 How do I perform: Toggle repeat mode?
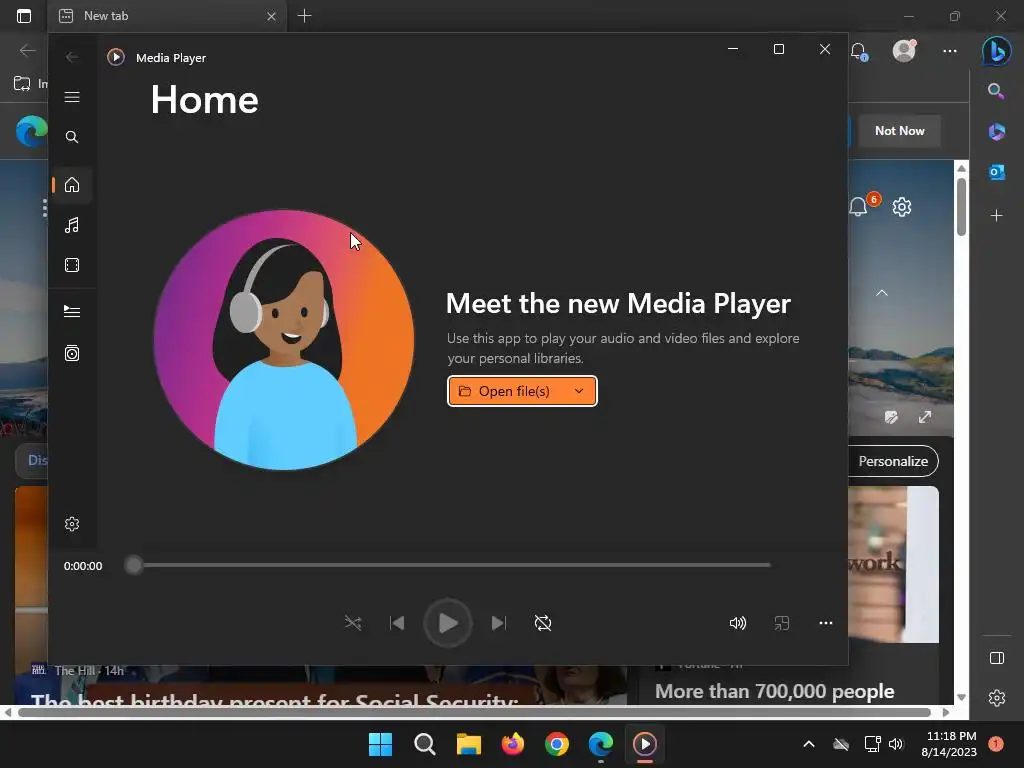[543, 623]
